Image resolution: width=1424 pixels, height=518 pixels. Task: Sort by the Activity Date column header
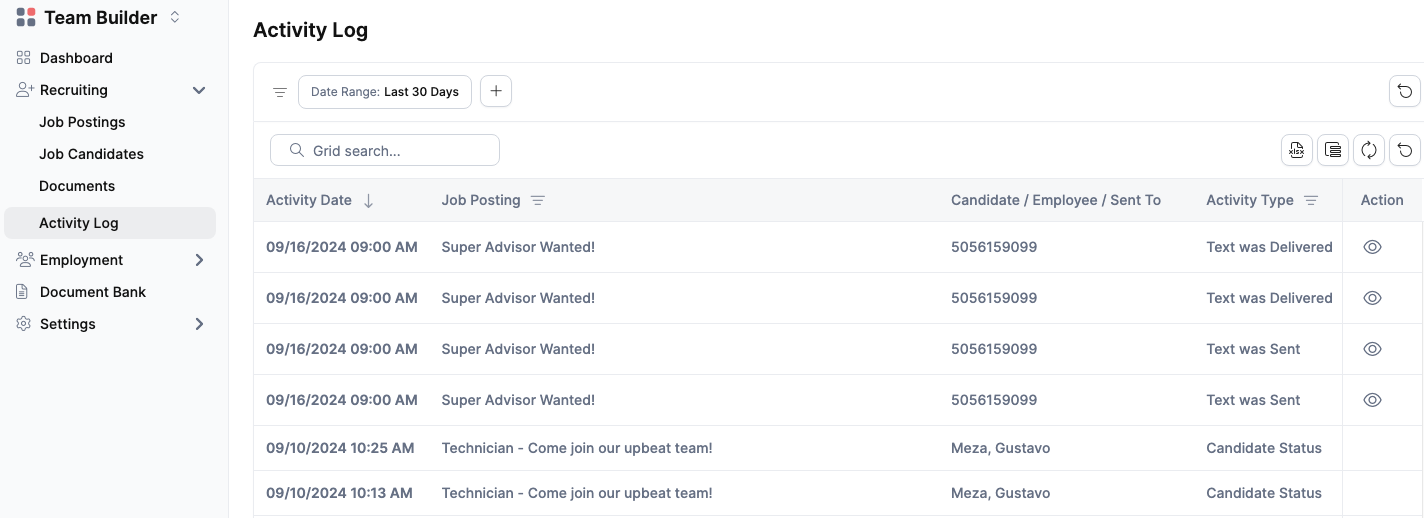pyautogui.click(x=309, y=200)
